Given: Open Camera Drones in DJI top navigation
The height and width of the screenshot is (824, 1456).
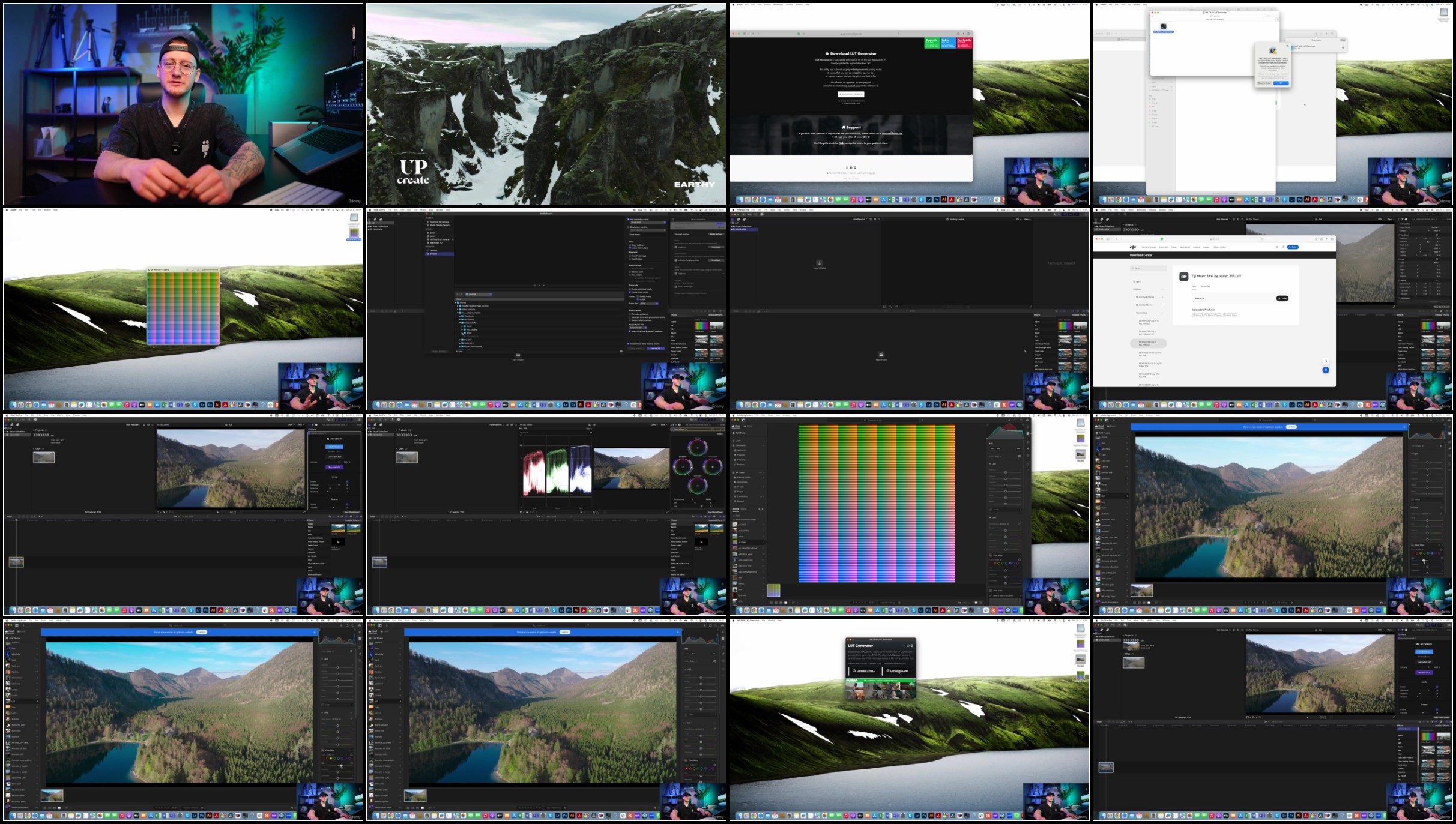Looking at the screenshot, I should 1148,247.
